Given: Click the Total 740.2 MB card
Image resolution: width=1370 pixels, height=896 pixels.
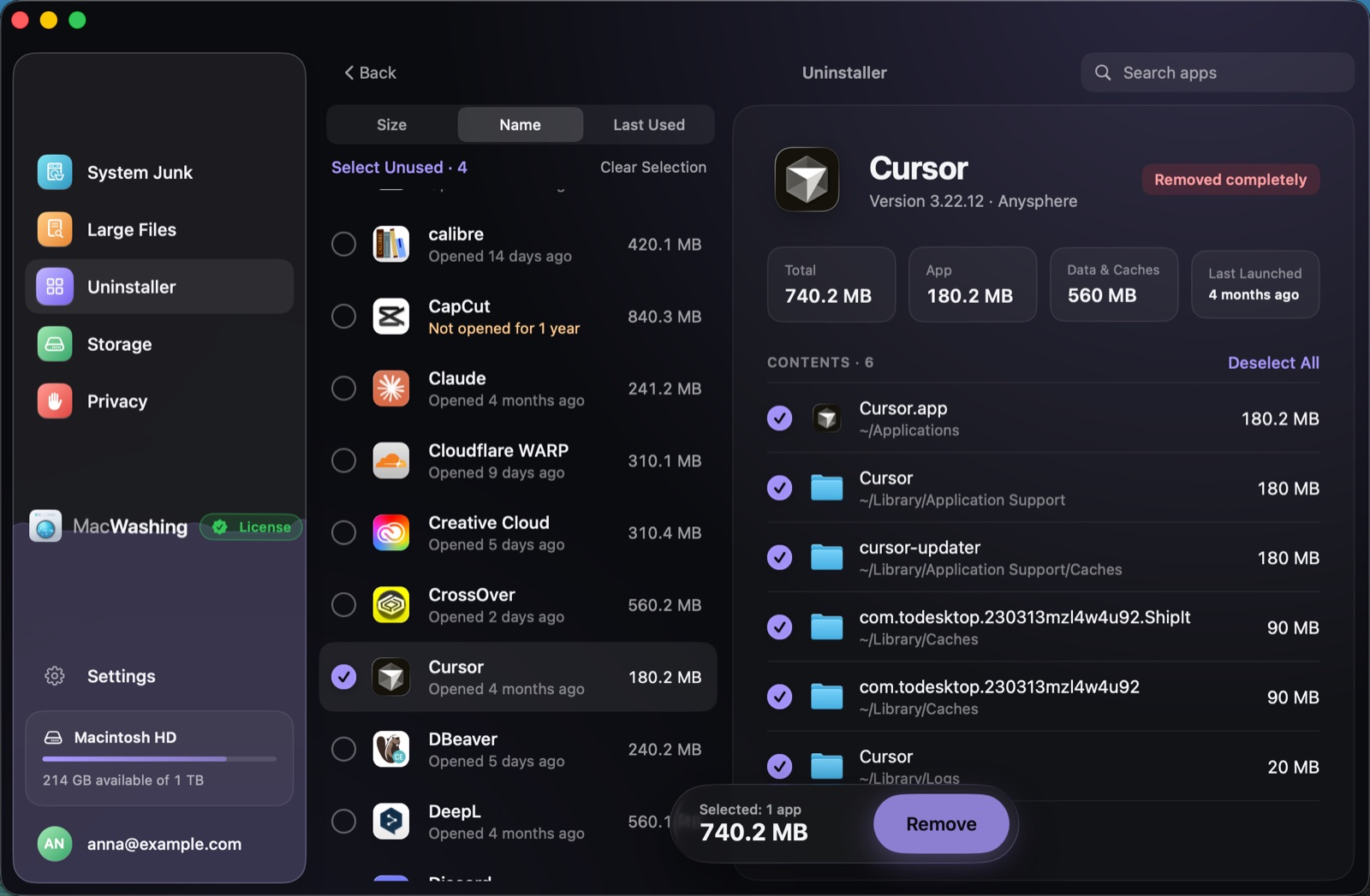Looking at the screenshot, I should tap(831, 285).
